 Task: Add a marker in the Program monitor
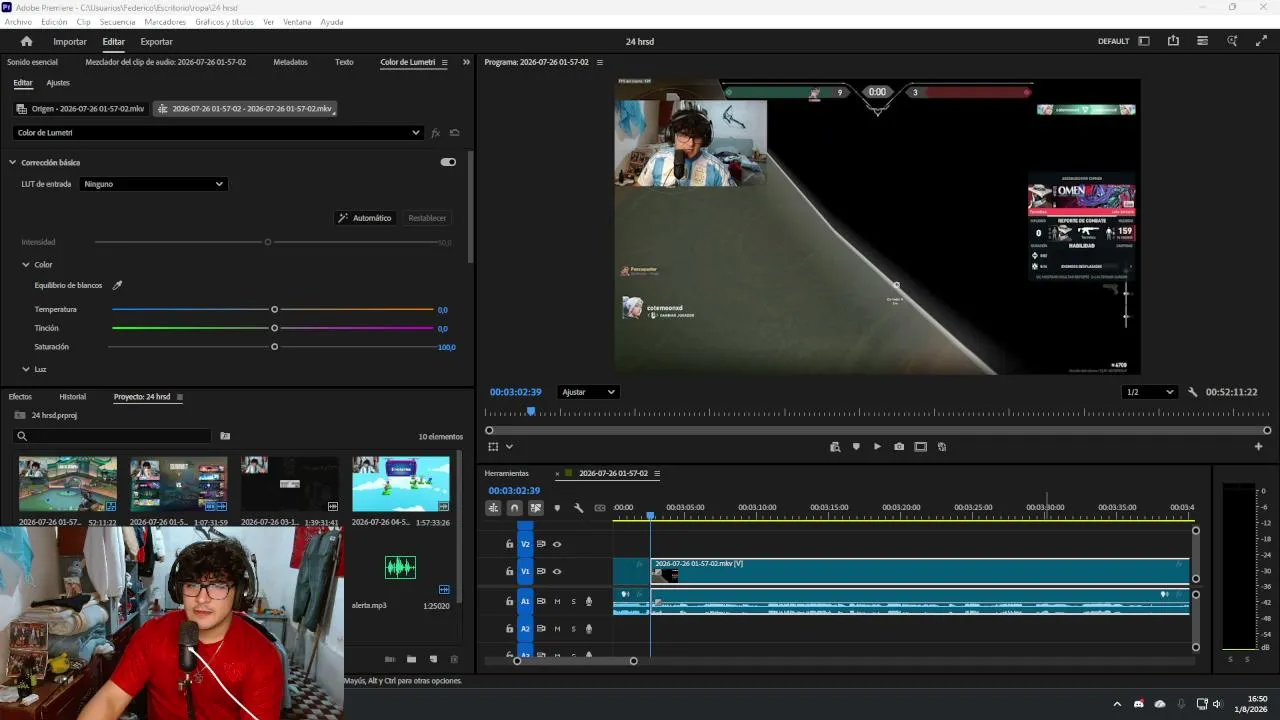856,447
